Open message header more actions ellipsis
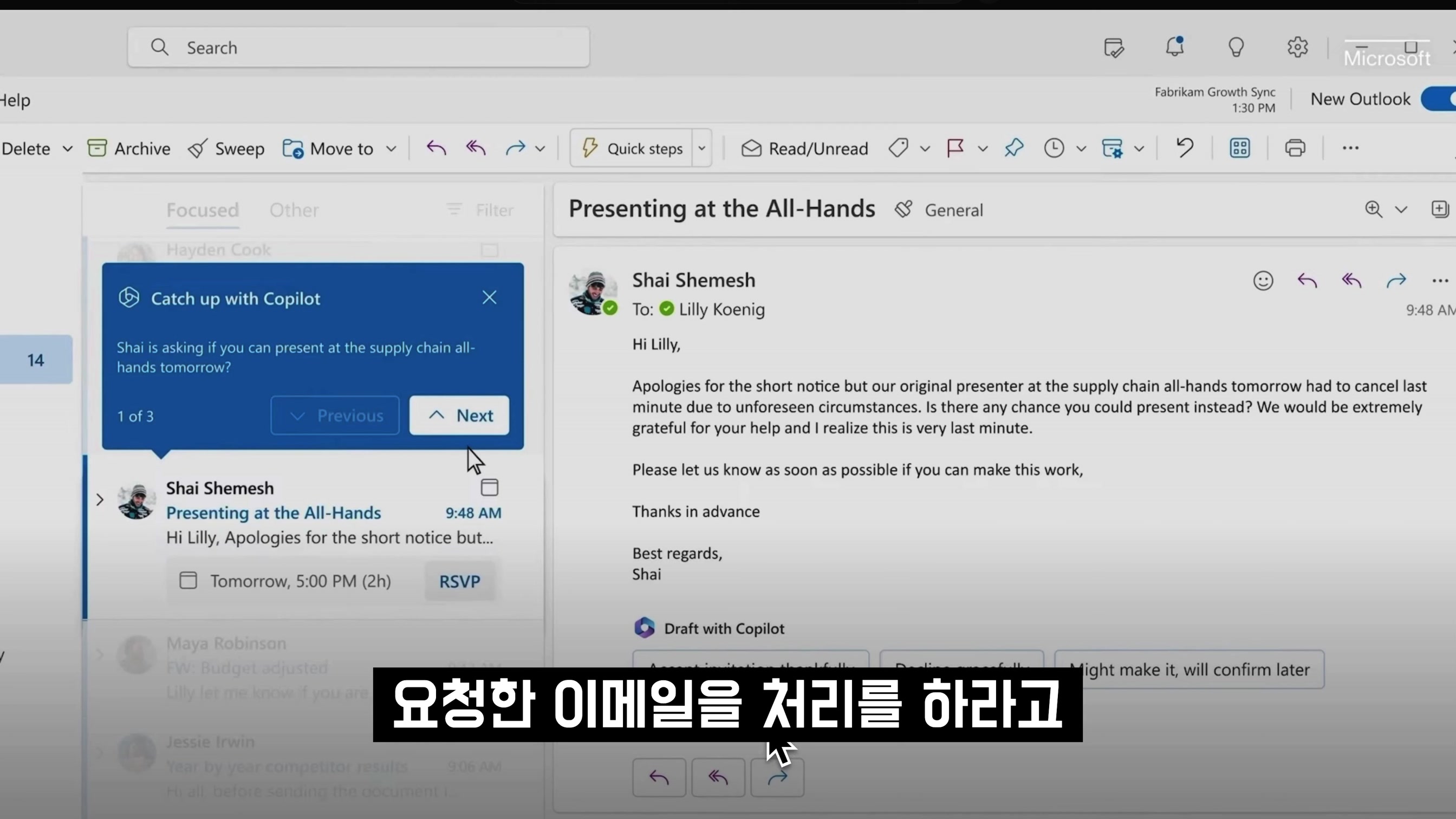The height and width of the screenshot is (819, 1456). tap(1440, 281)
